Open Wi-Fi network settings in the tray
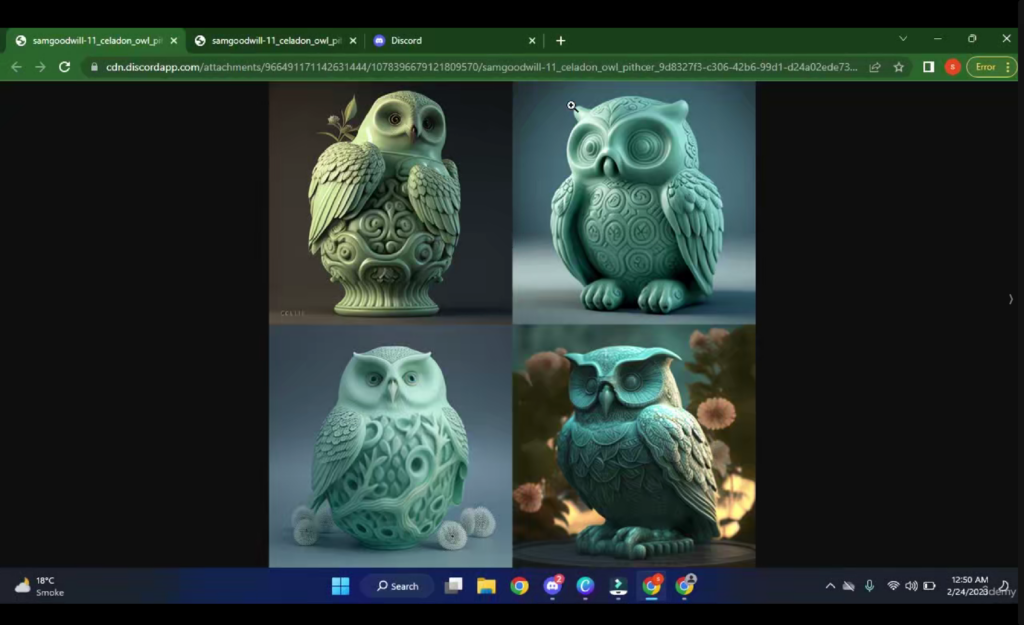1024x625 pixels. click(893, 586)
